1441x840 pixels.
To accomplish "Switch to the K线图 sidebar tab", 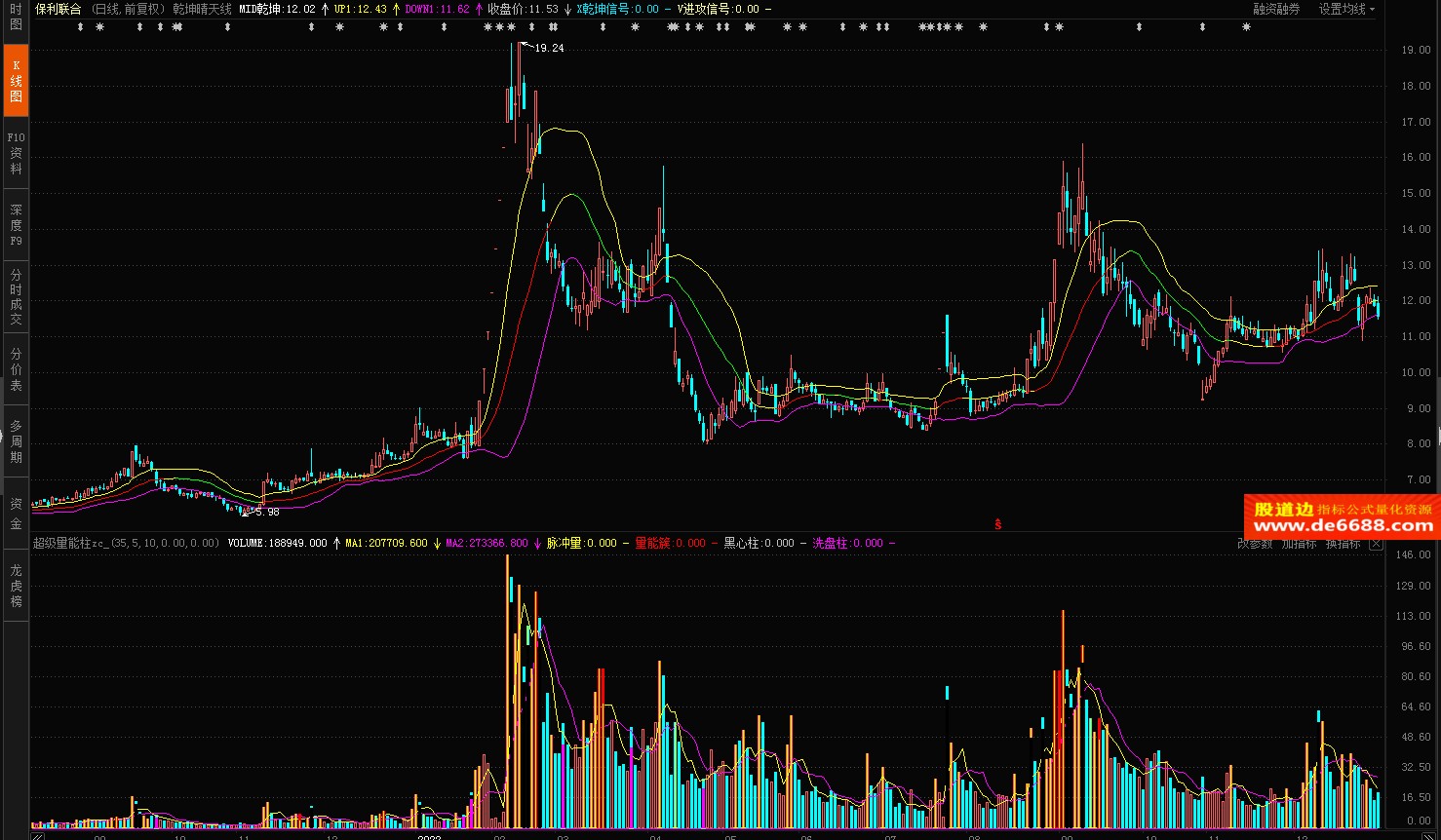I will 16,81.
